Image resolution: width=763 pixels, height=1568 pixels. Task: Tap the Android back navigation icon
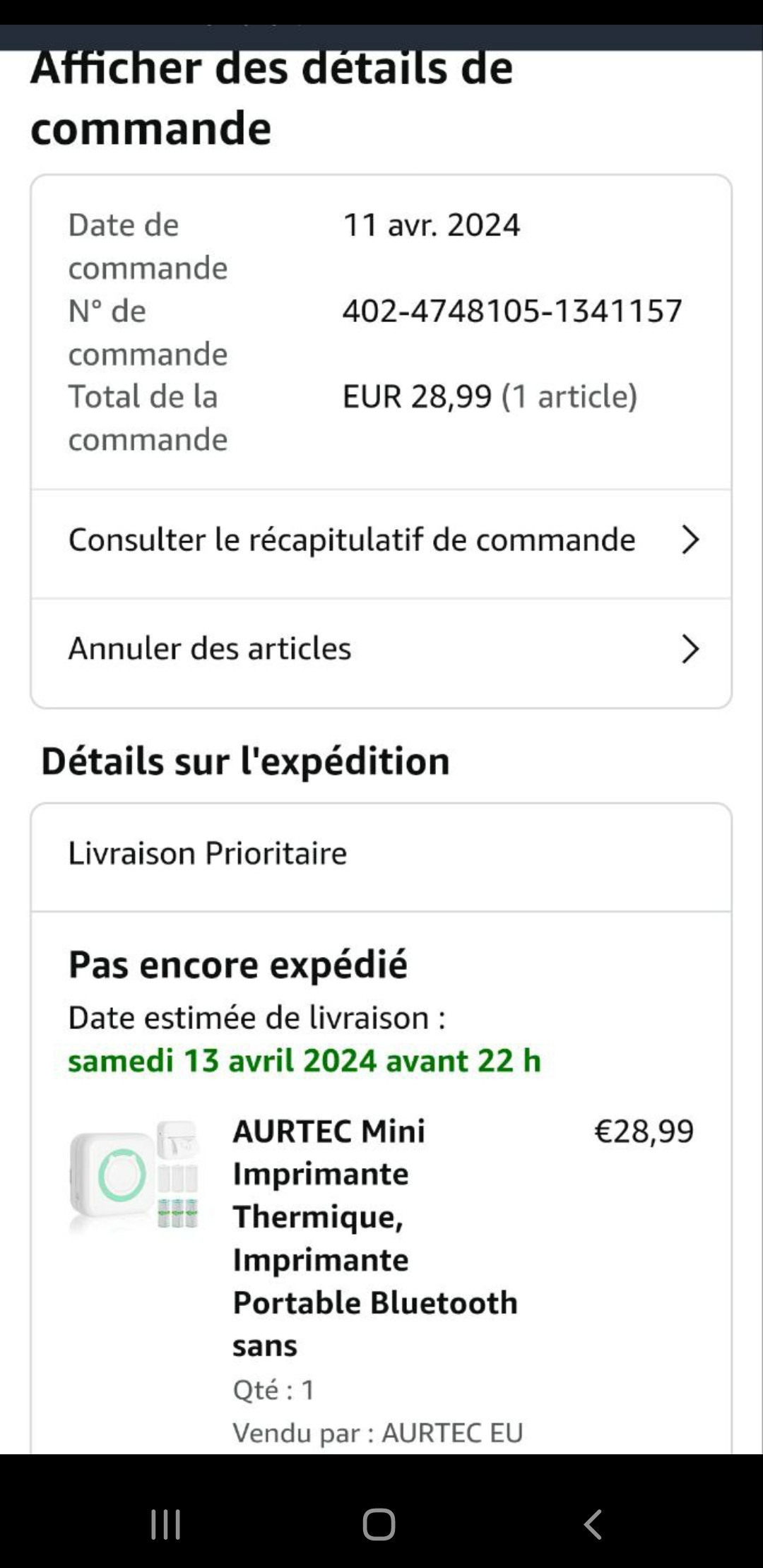(593, 1524)
